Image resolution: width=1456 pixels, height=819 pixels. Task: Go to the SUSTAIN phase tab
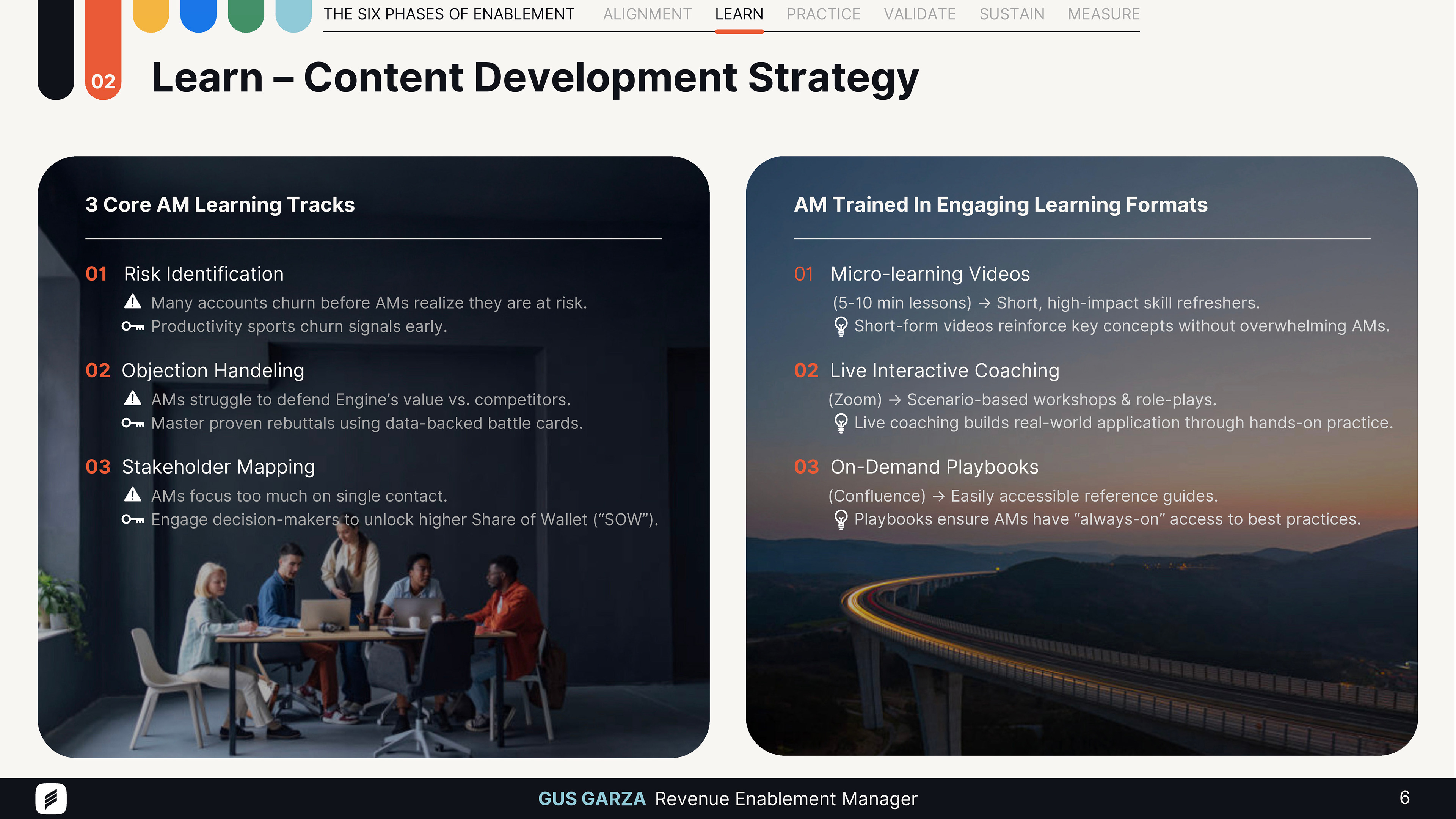pos(1012,14)
